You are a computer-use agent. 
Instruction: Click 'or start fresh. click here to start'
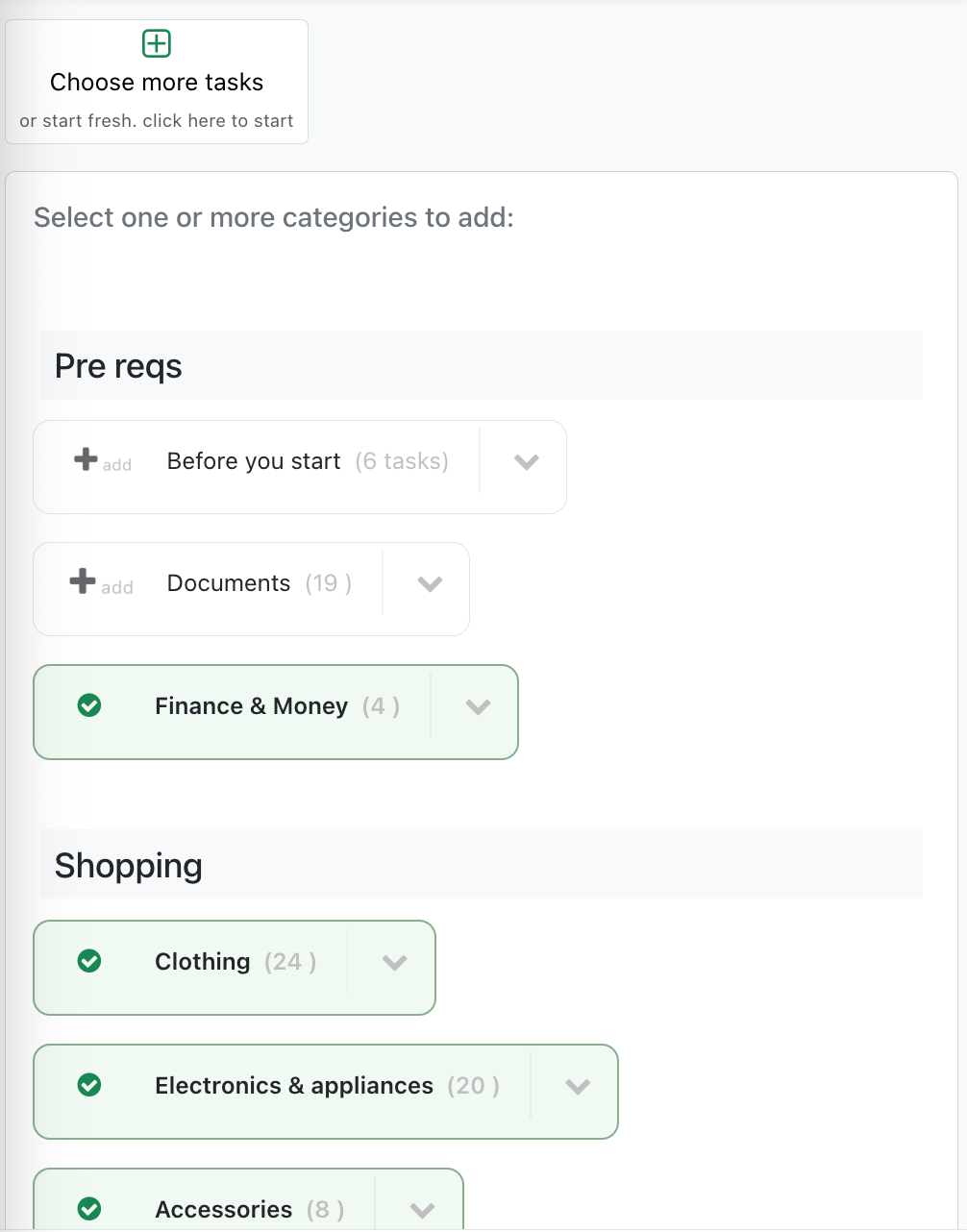coord(157,121)
